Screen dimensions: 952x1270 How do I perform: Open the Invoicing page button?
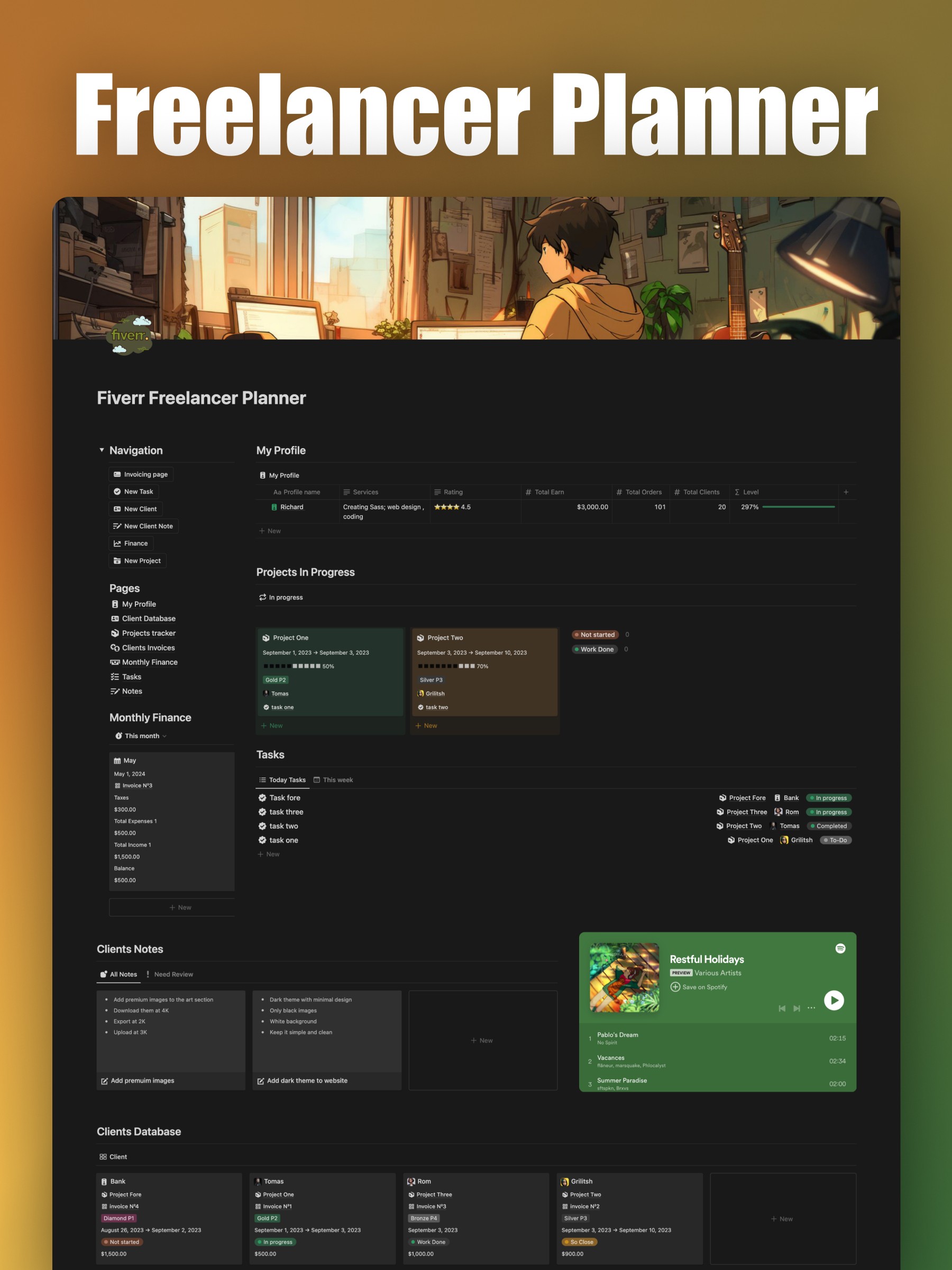click(141, 474)
